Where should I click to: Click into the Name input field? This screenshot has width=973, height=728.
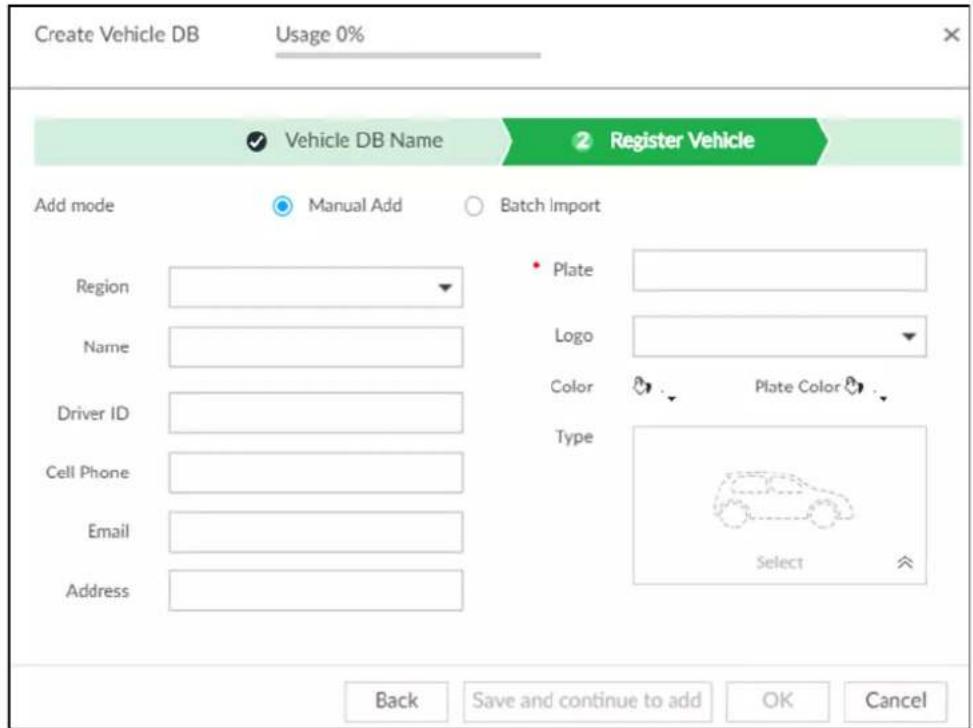pos(316,347)
